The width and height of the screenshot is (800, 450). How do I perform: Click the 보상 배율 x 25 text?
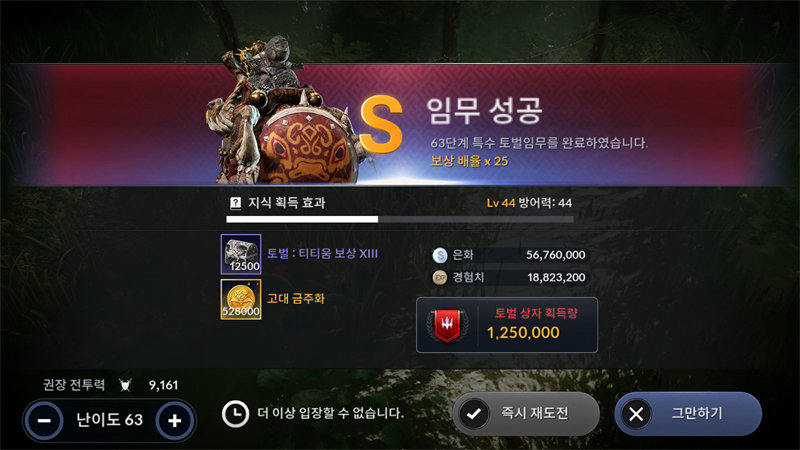[x=469, y=161]
